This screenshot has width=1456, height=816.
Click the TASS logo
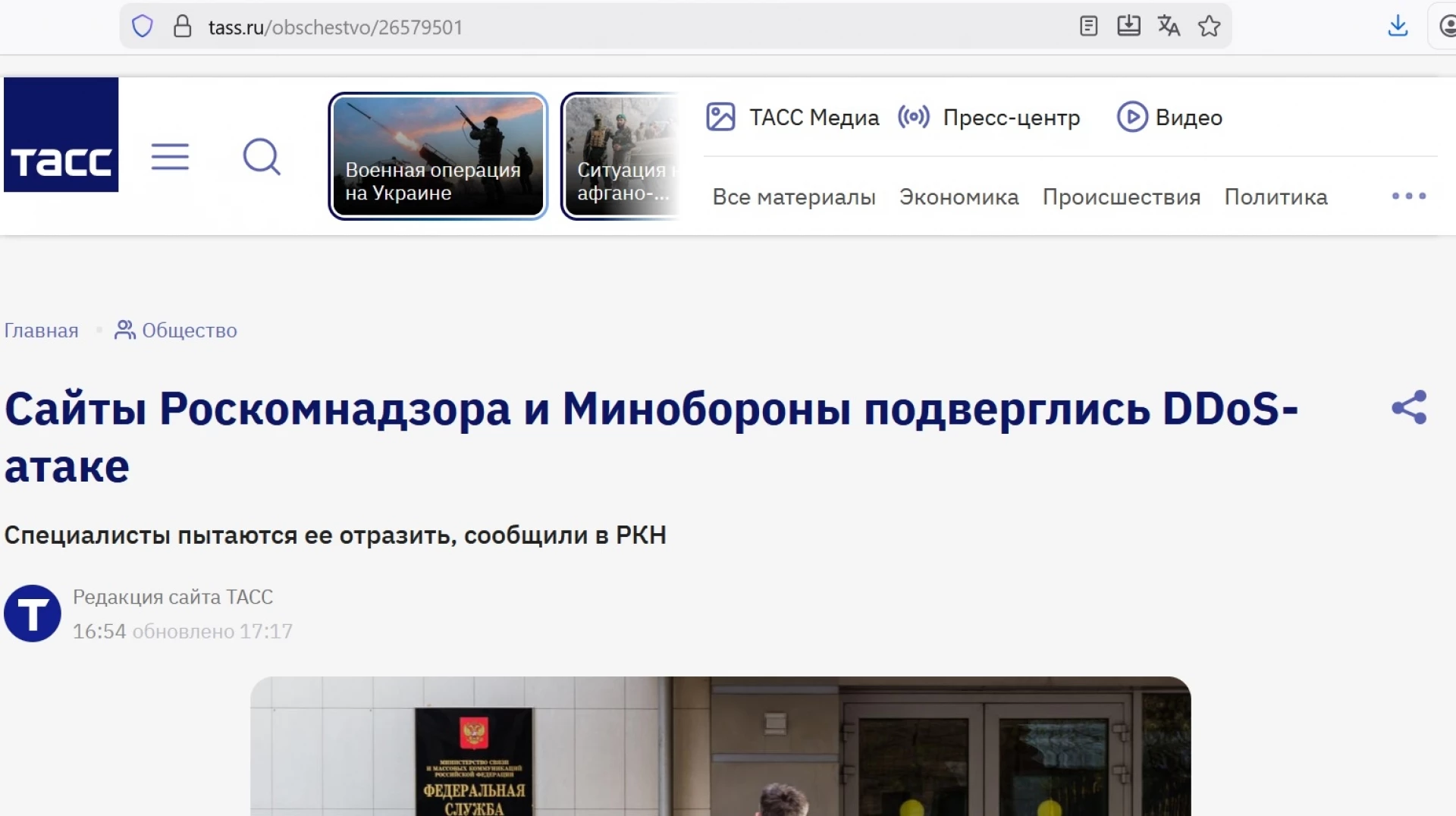coord(61,134)
